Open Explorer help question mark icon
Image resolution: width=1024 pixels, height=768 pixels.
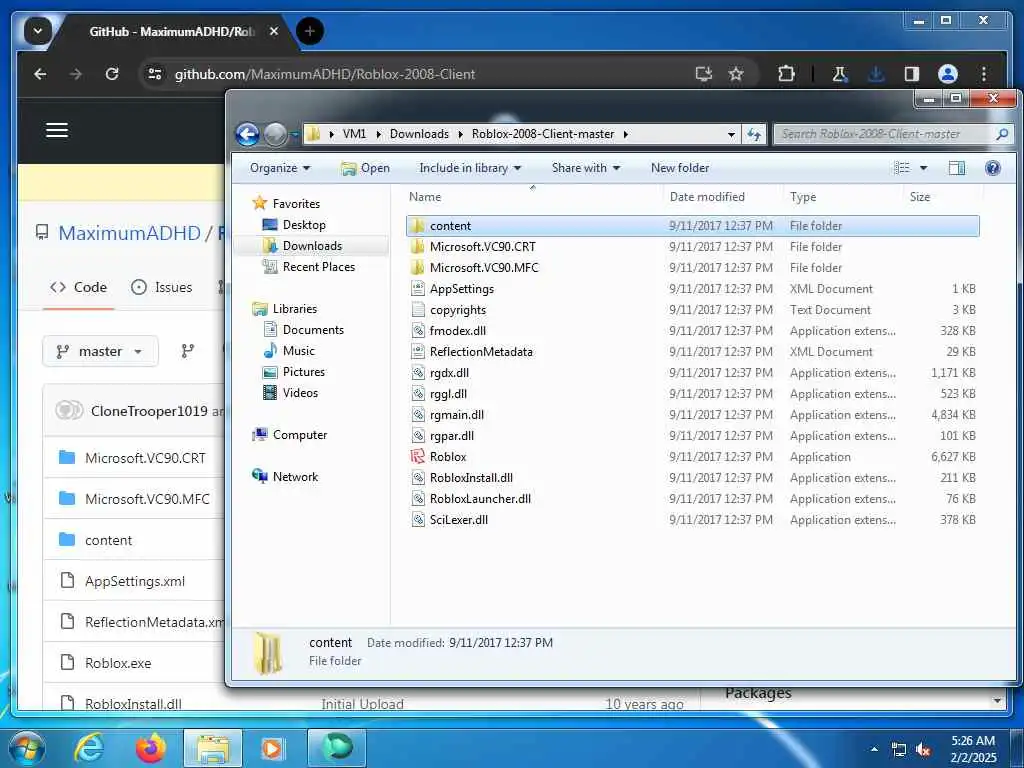993,168
